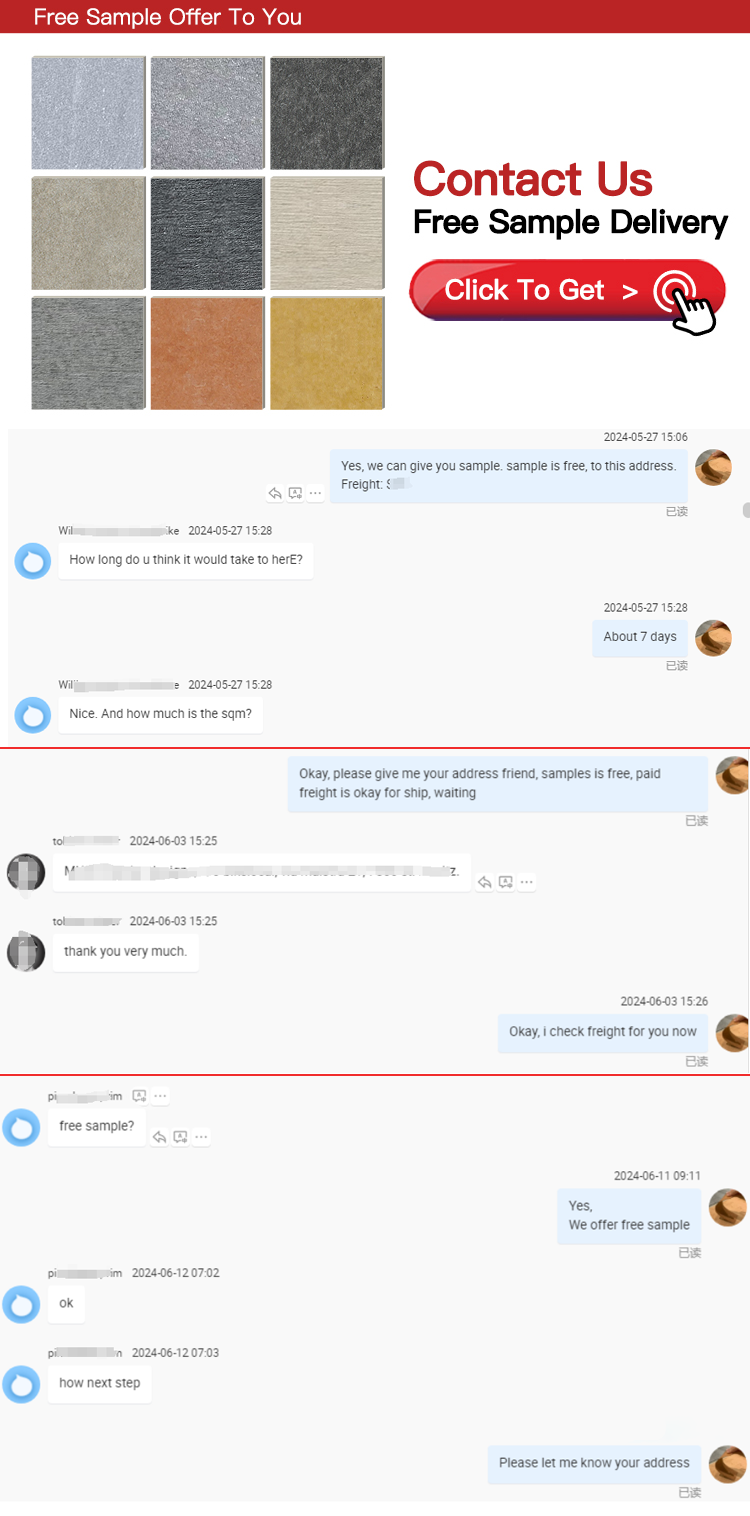Click the translate icon next to the Freight message
The width and height of the screenshot is (750, 1516).
tap(295, 493)
